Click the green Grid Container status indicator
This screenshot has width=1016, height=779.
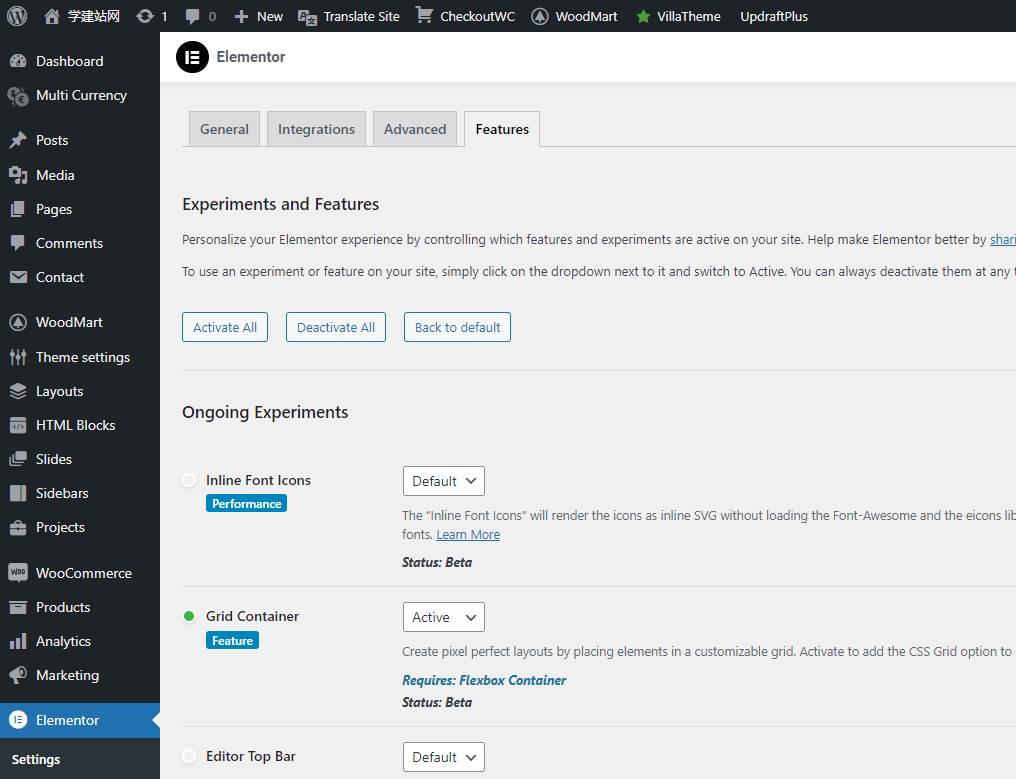[x=189, y=616]
